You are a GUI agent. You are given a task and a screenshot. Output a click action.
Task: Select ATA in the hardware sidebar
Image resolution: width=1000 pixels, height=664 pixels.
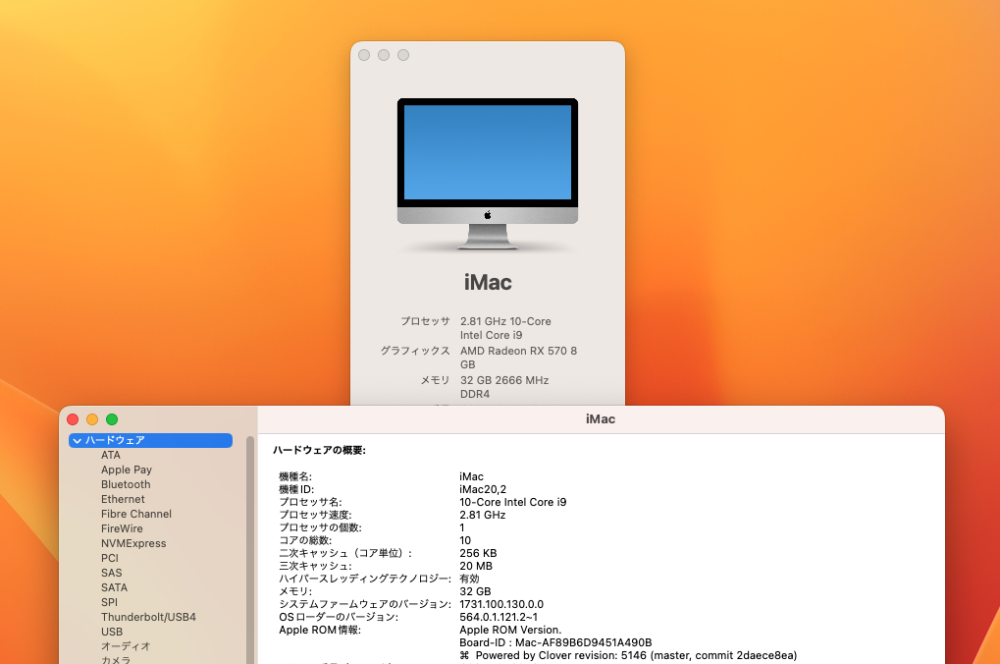(110, 455)
